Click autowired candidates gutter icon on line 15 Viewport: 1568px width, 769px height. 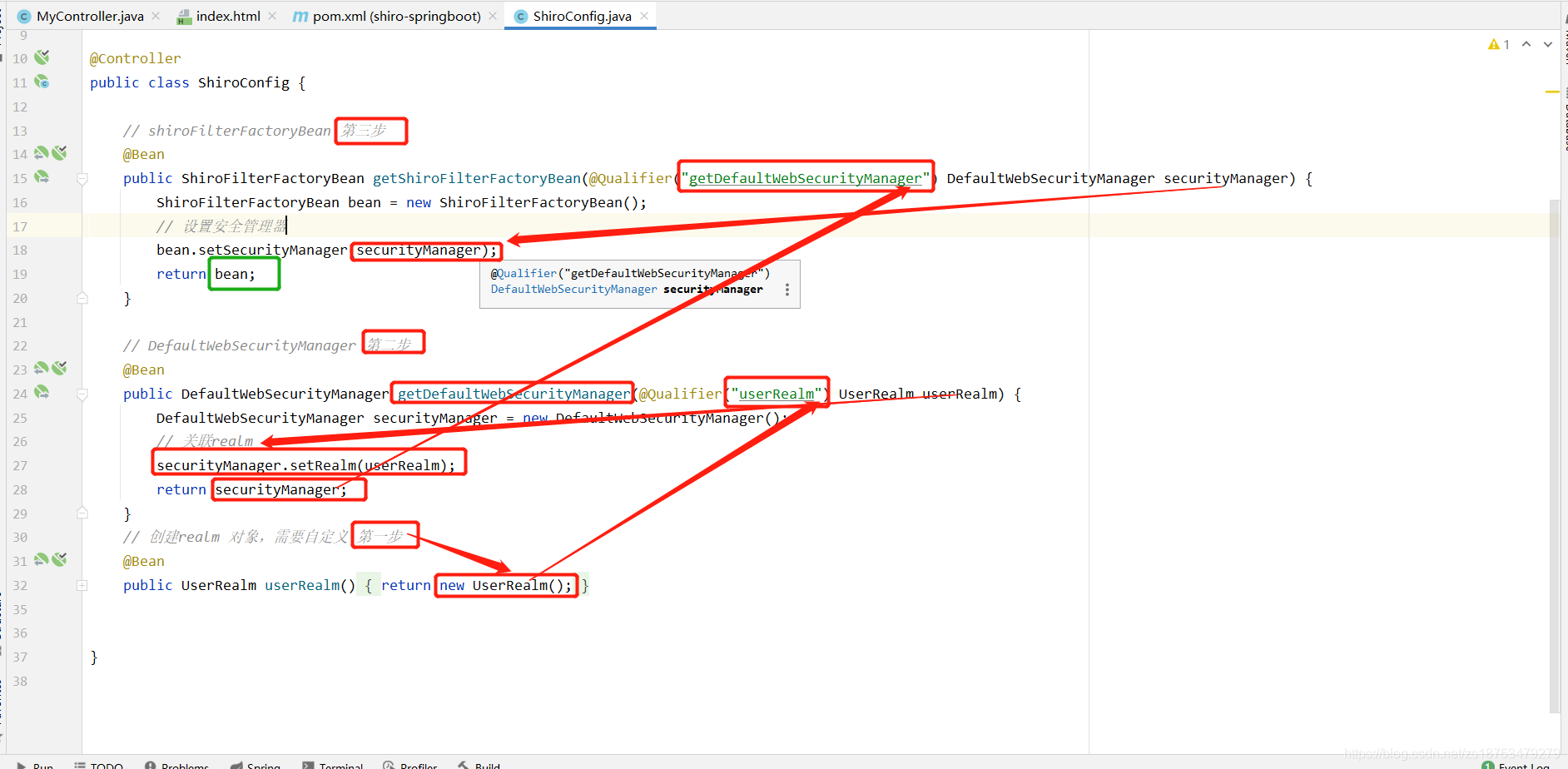pos(42,177)
